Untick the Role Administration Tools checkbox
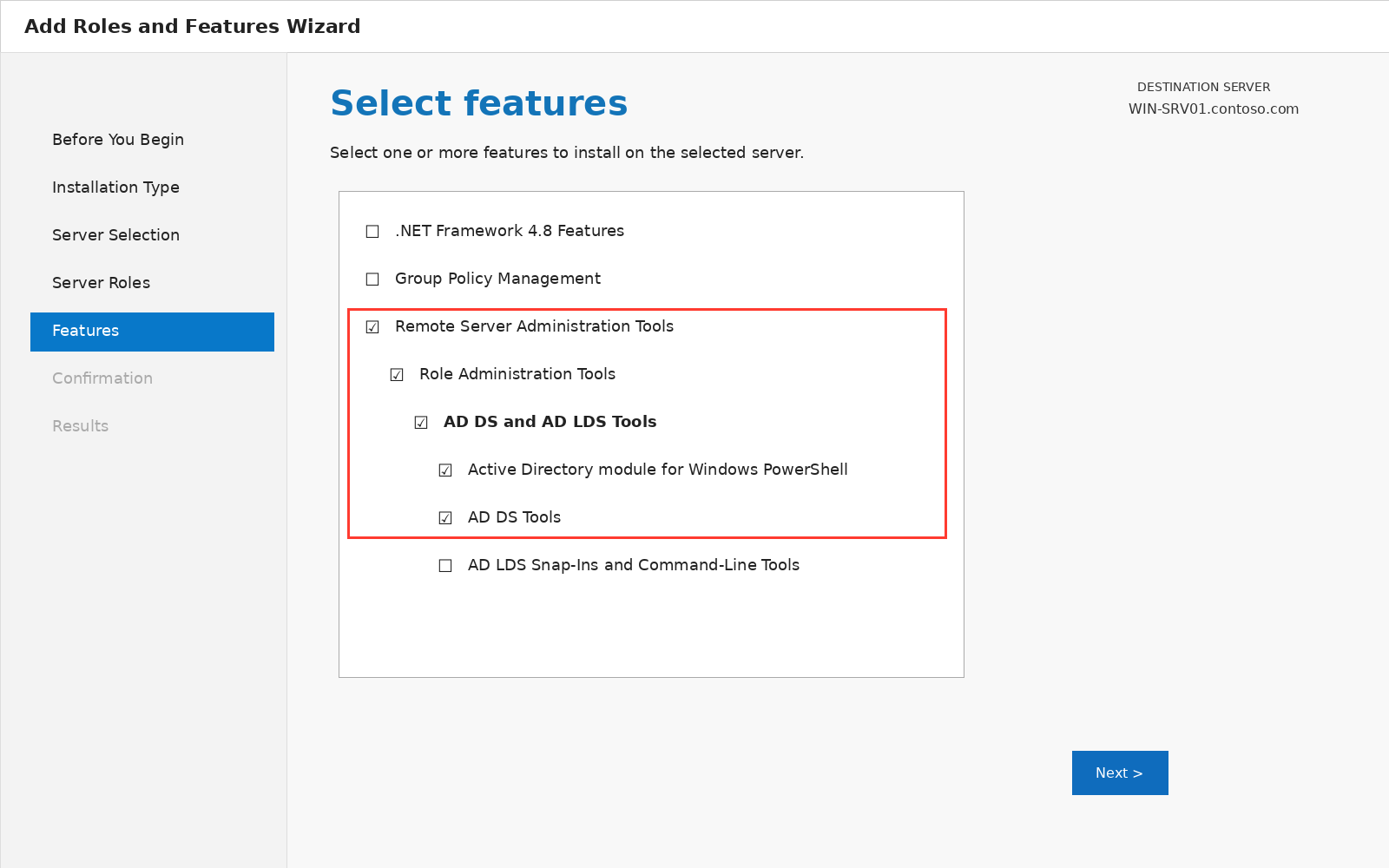Viewport: 1389px width, 868px height. tap(397, 375)
